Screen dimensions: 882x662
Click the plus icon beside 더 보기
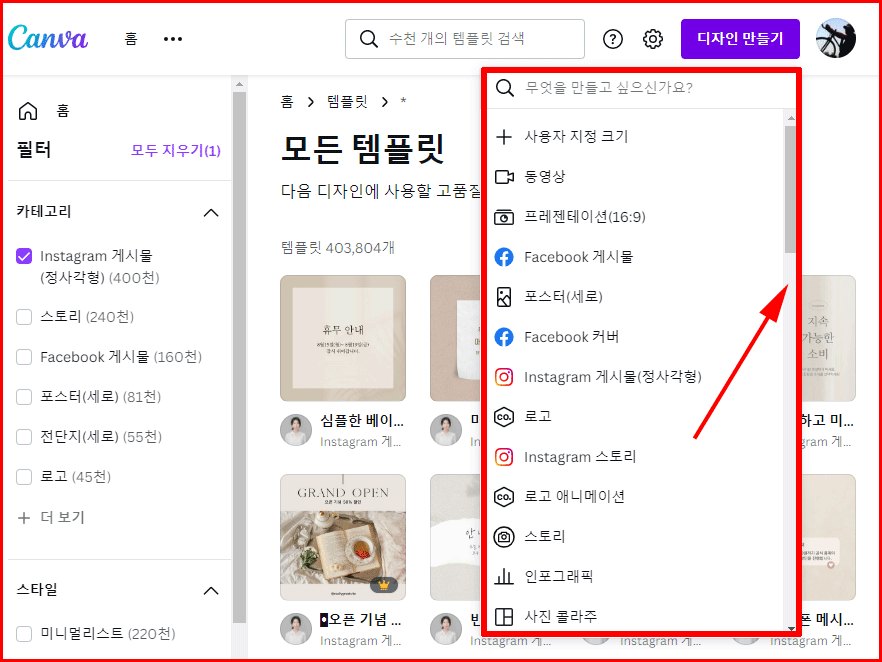coord(24,517)
